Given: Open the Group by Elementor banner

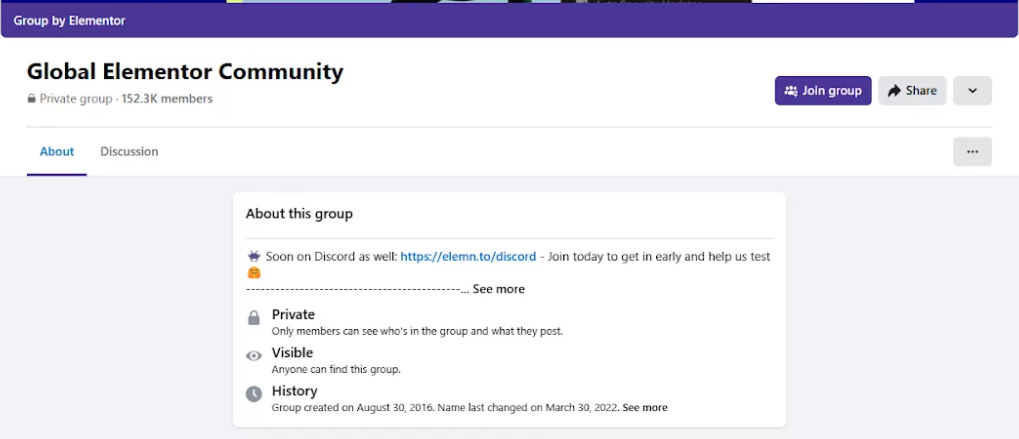Looking at the screenshot, I should pos(69,20).
